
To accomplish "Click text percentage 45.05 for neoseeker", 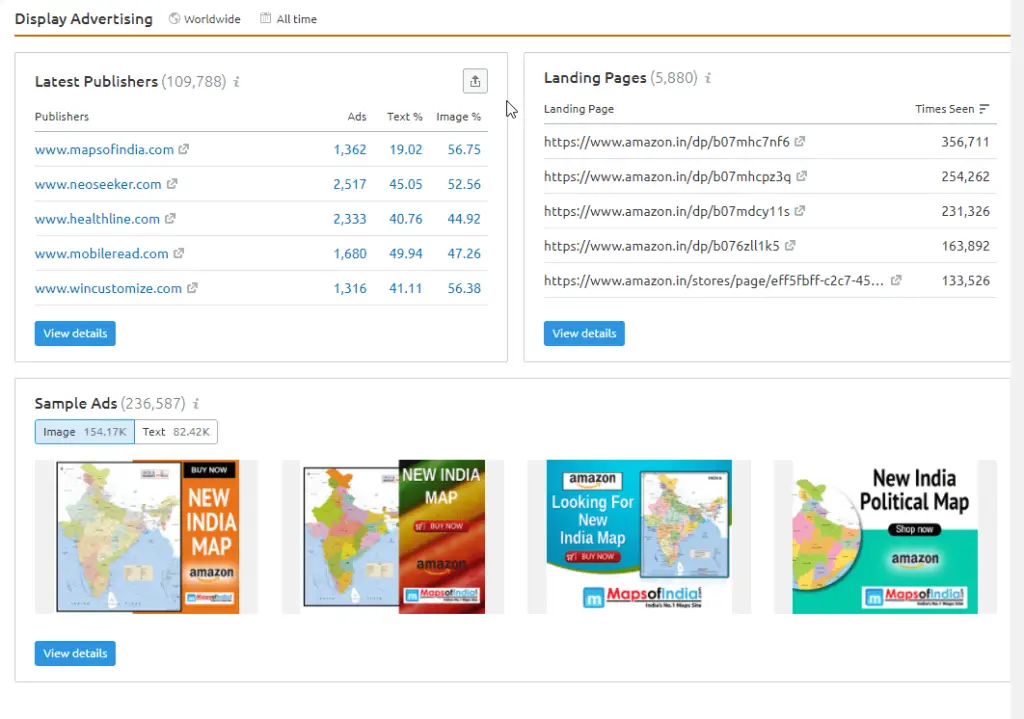I will (x=406, y=184).
